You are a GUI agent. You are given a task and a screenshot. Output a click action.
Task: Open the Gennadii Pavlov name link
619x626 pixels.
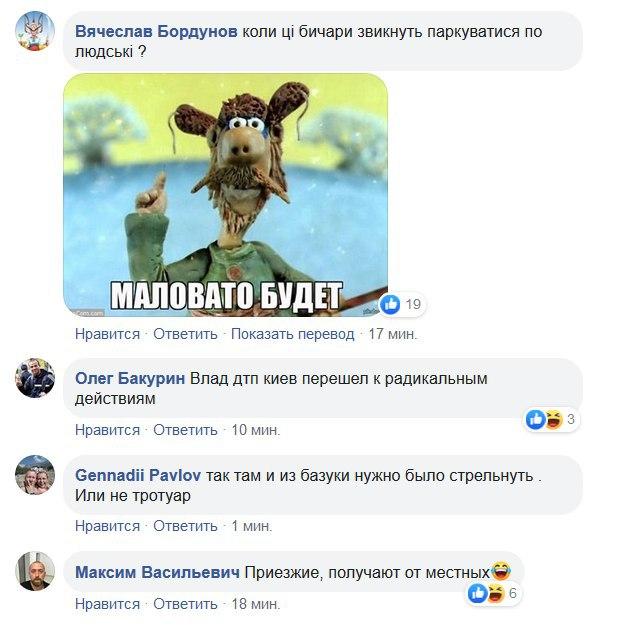tap(138, 475)
